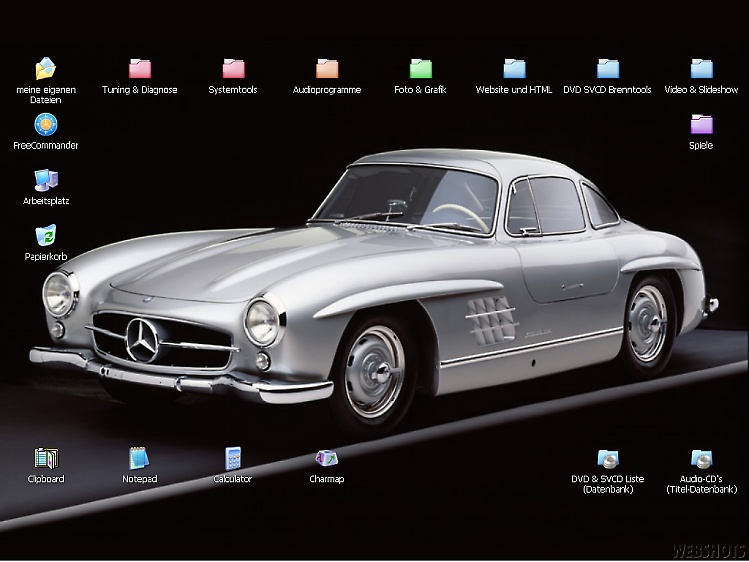Click the 'Papierkorb' label text
Viewport: 749px width, 562px height.
coord(46,256)
